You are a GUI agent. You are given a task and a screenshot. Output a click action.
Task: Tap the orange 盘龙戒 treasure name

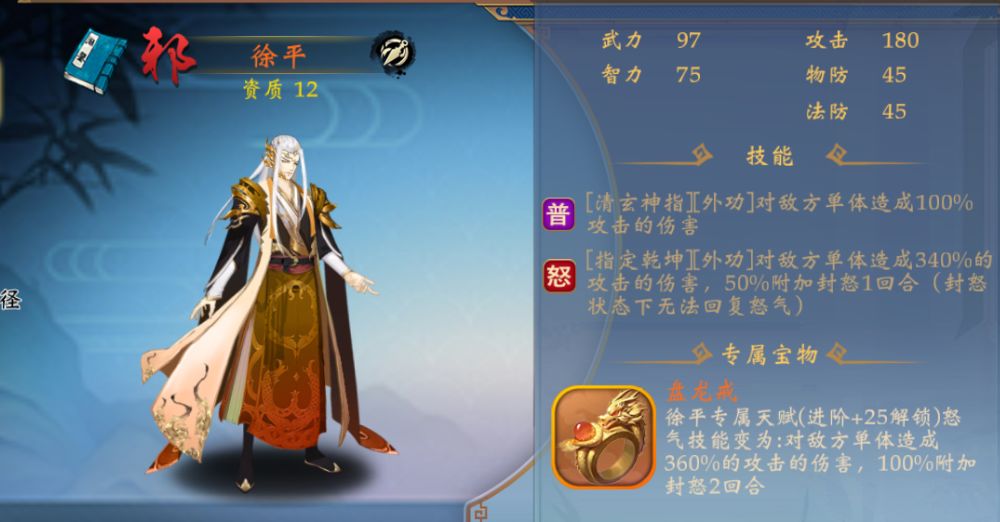(x=702, y=391)
